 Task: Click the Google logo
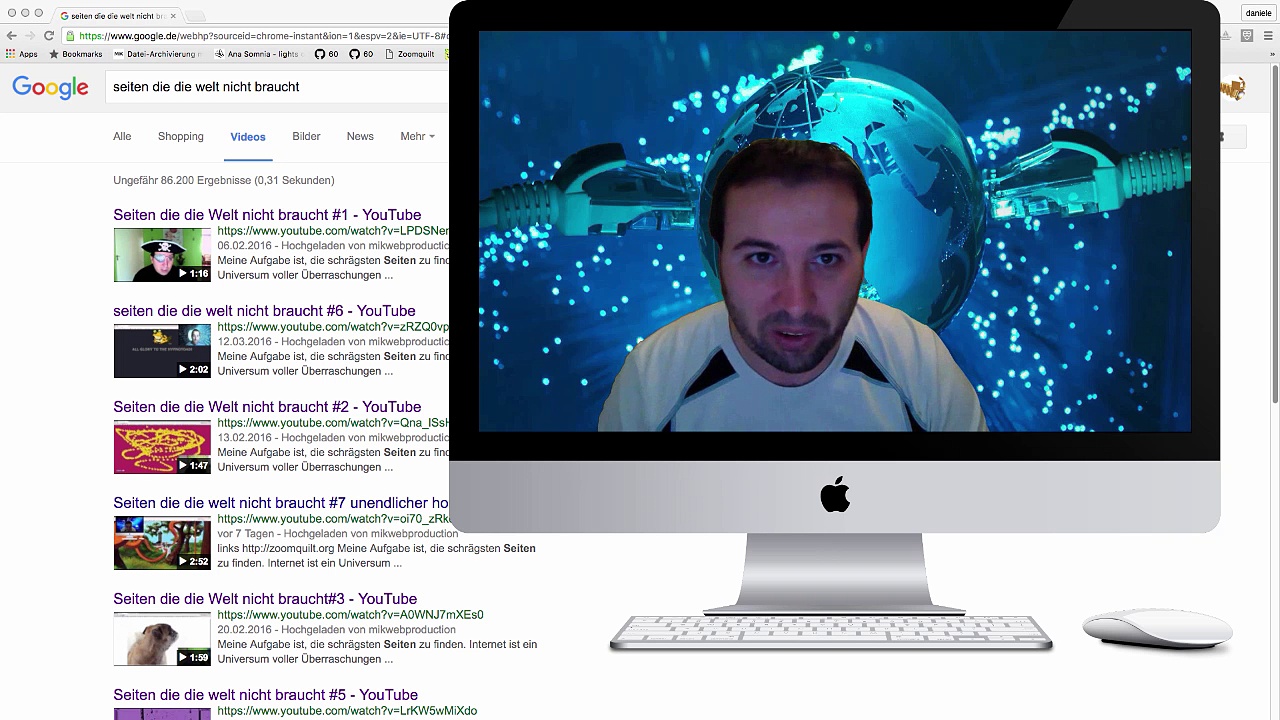50,87
